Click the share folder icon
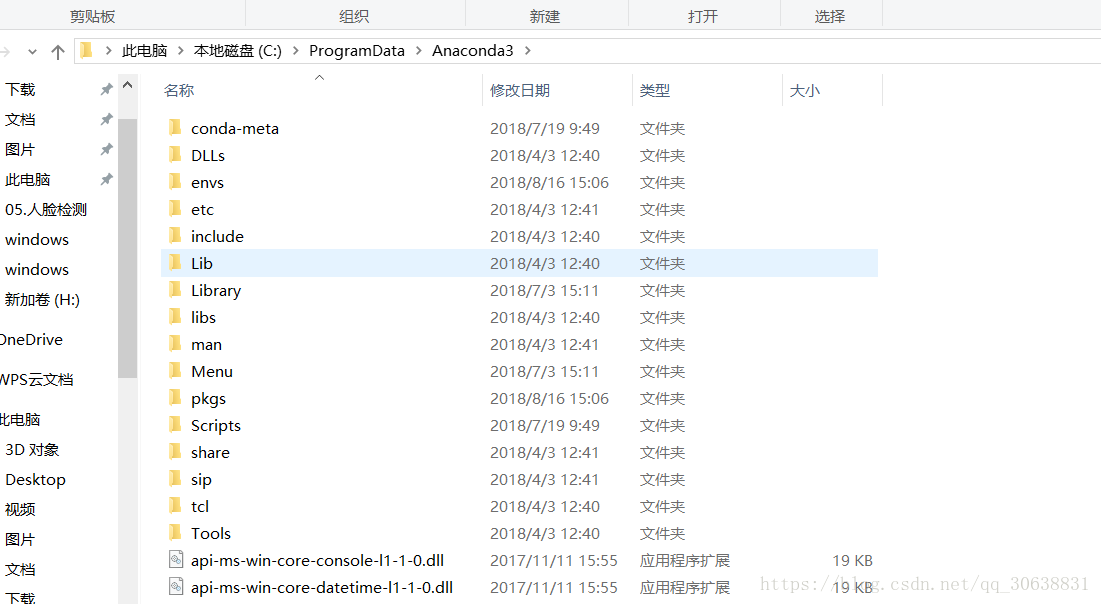 (x=175, y=452)
